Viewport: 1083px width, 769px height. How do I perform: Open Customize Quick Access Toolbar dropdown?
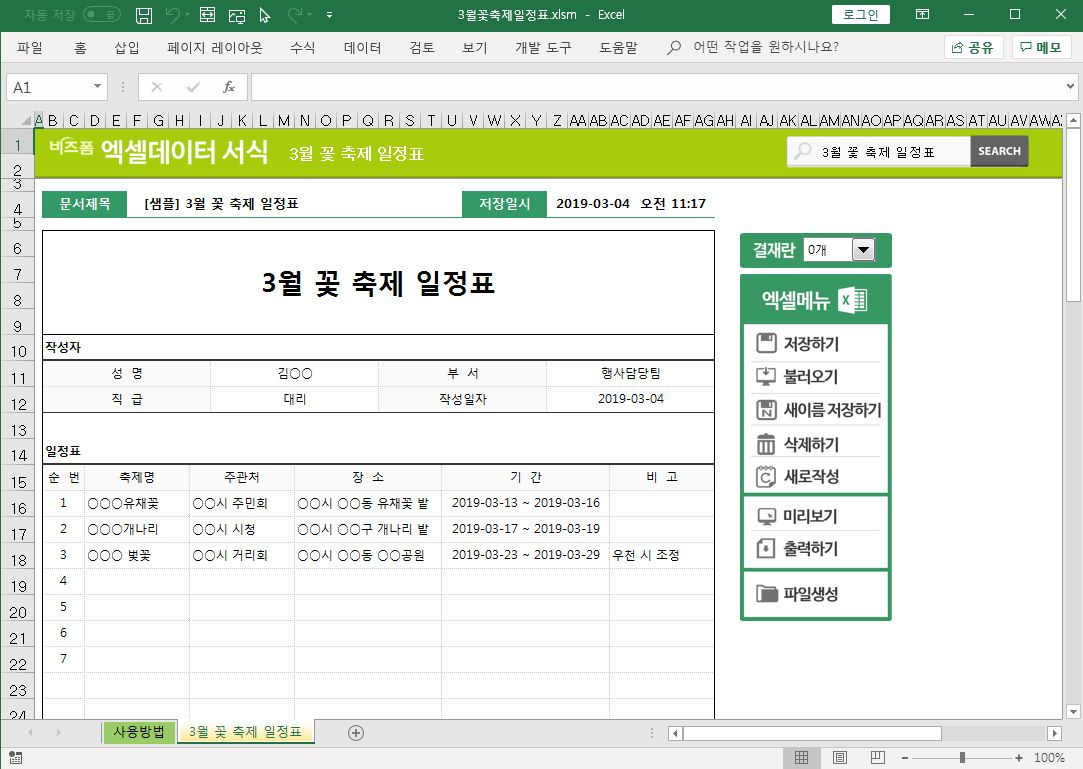click(x=330, y=15)
